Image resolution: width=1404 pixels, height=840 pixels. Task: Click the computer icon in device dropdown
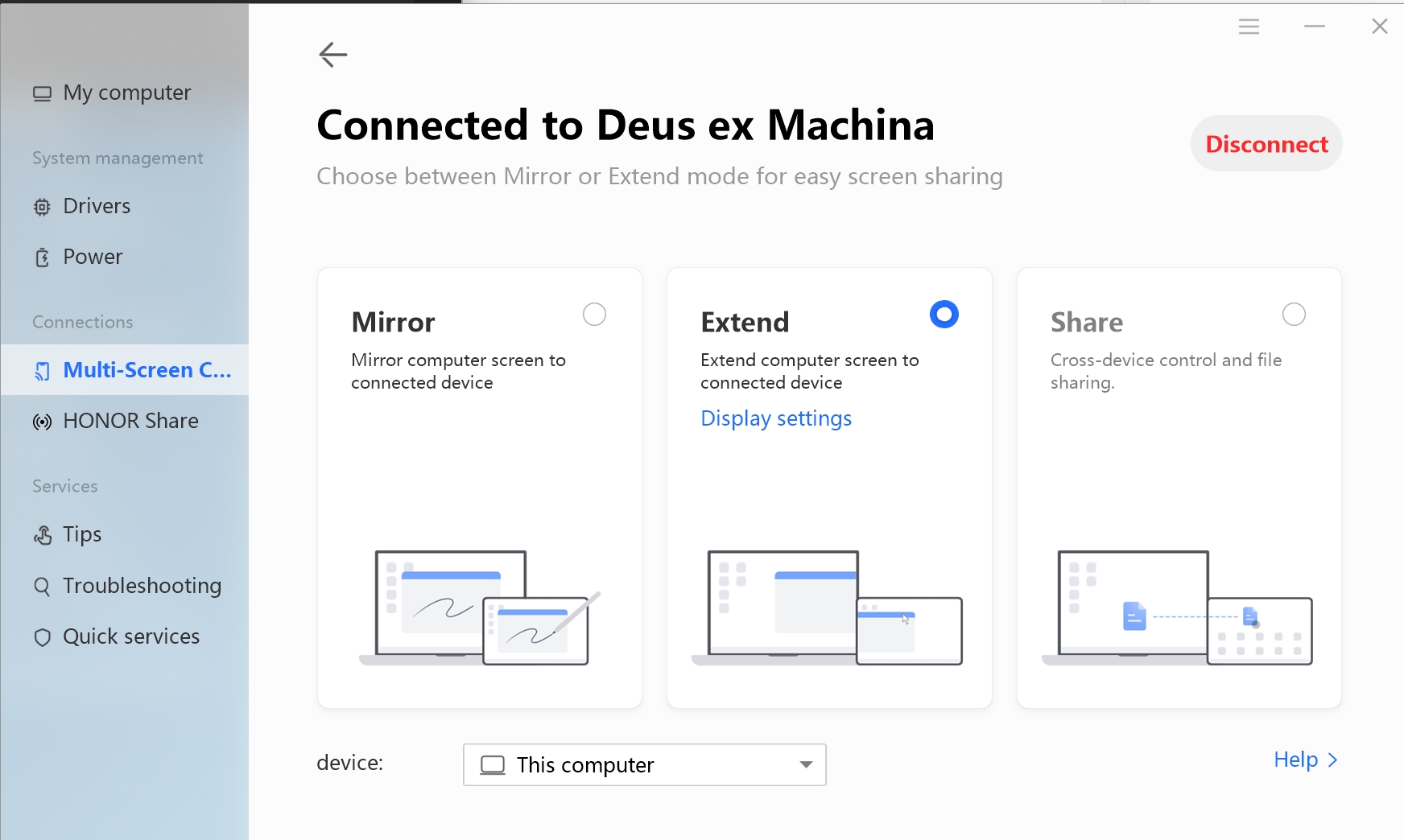click(493, 765)
